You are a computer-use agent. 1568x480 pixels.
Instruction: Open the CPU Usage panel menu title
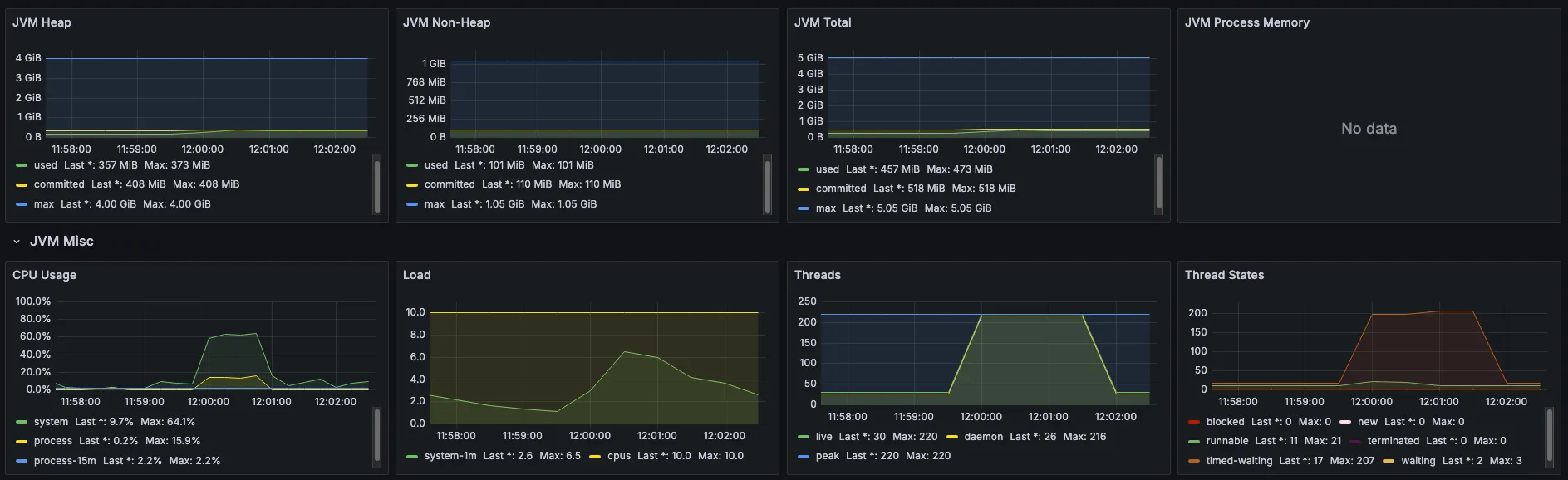(x=44, y=275)
